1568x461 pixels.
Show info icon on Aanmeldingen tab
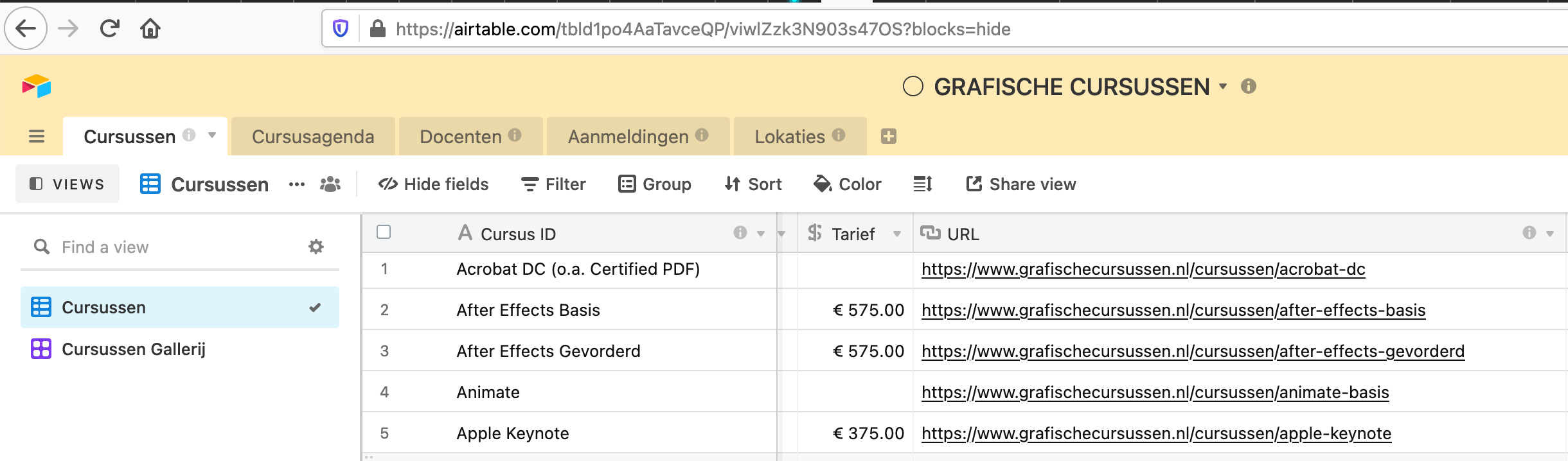[702, 135]
